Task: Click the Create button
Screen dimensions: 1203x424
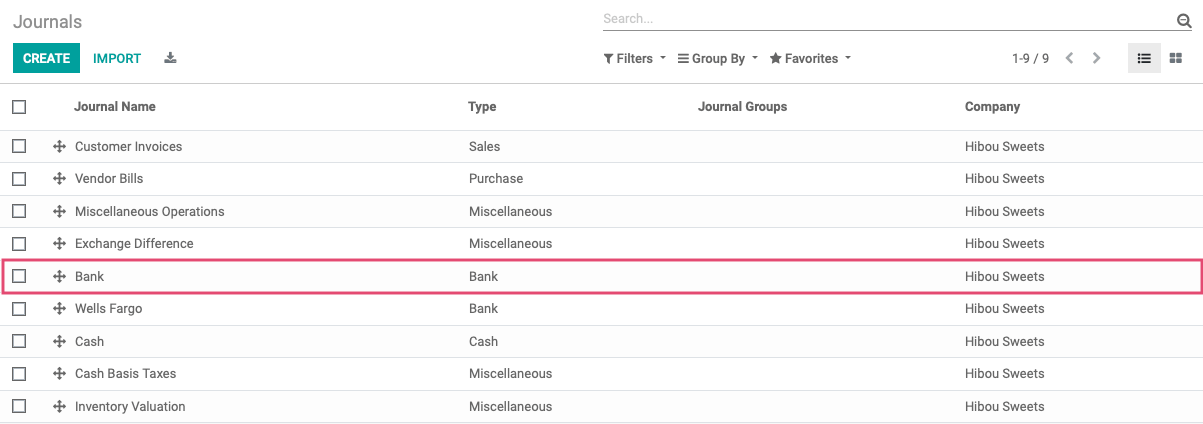Action: (46, 58)
